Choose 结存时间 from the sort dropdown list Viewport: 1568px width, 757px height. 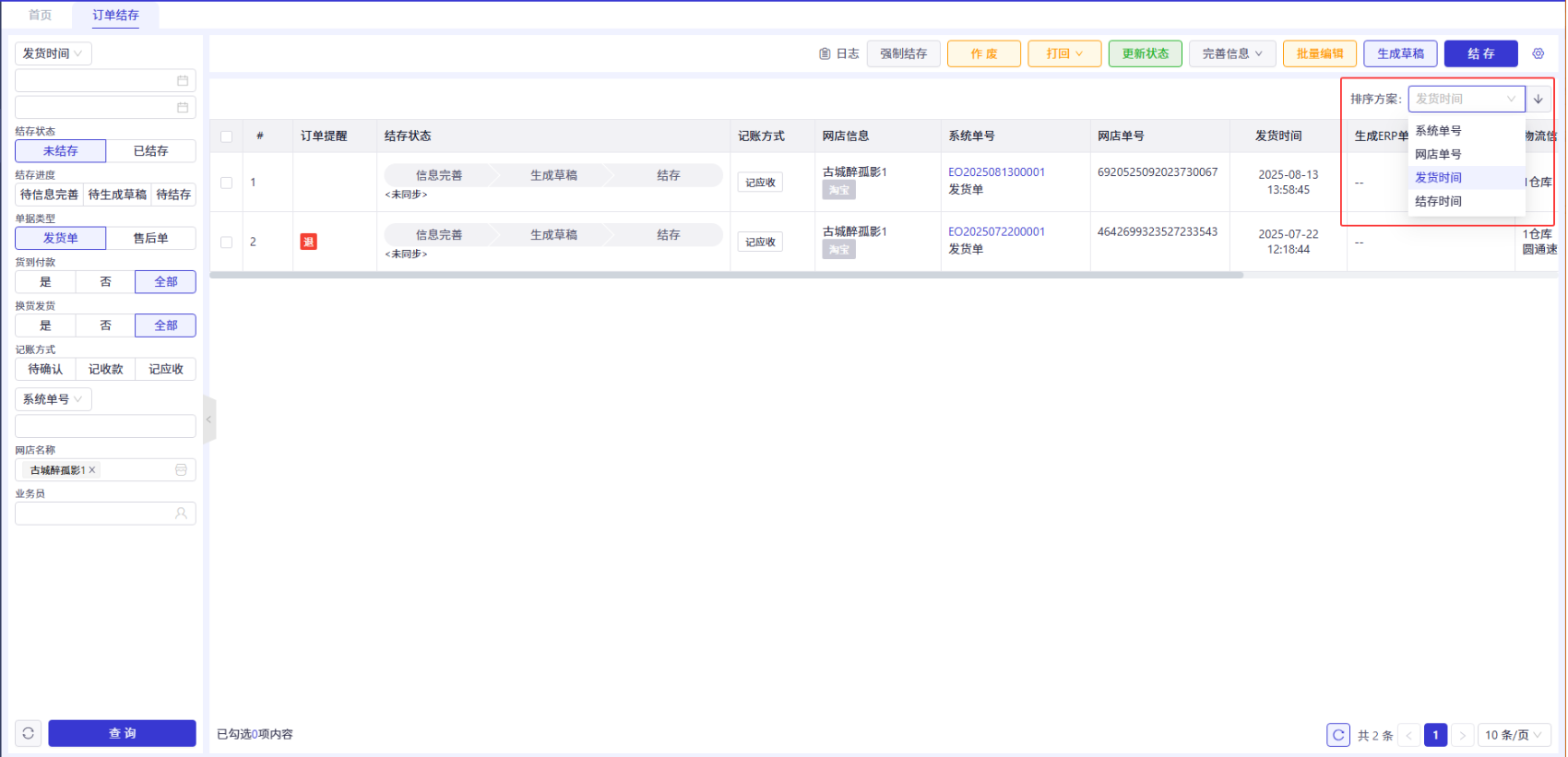tap(1466, 201)
